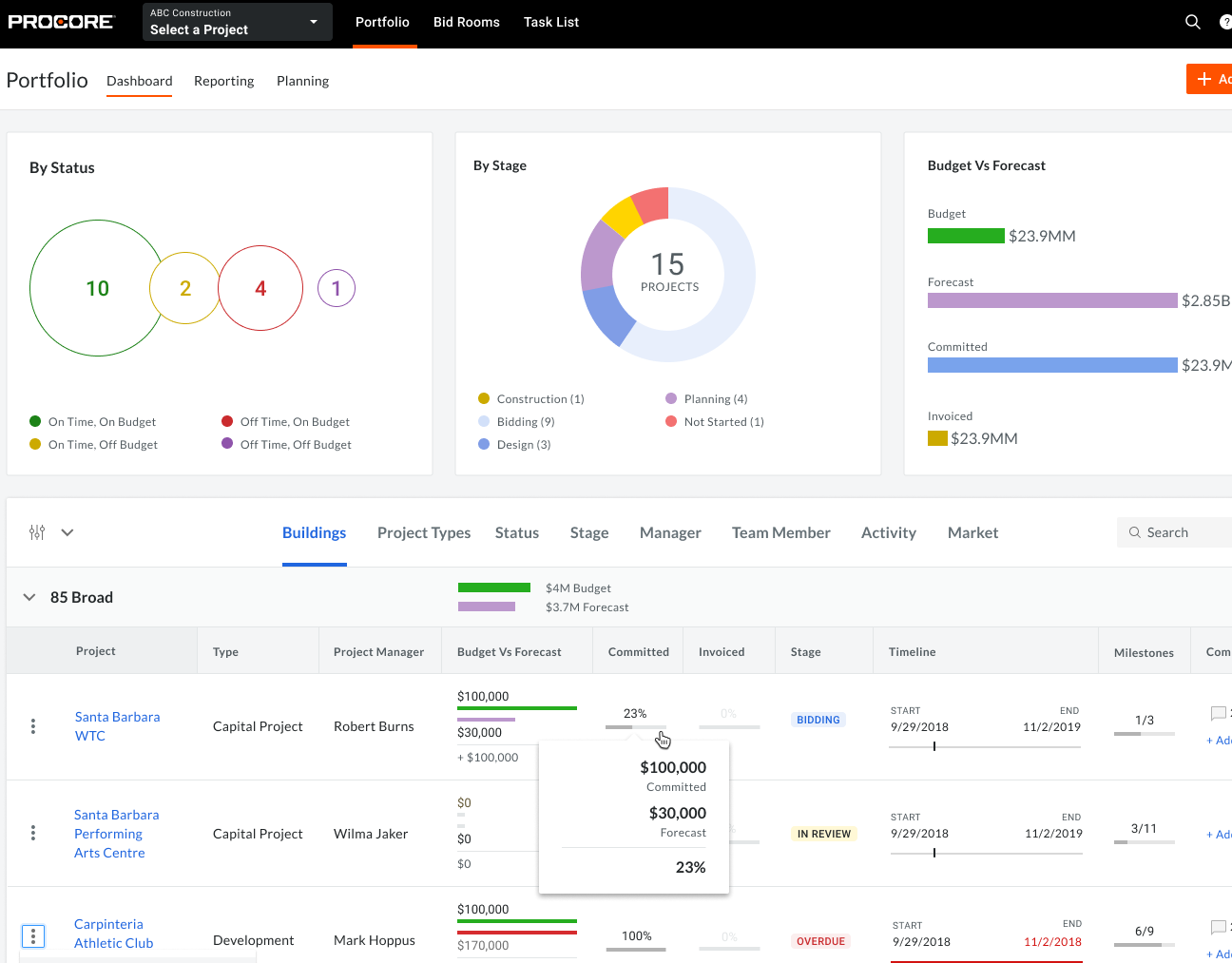The height and width of the screenshot is (963, 1232).
Task: Click the Planning (4) legend item
Action: click(706, 398)
